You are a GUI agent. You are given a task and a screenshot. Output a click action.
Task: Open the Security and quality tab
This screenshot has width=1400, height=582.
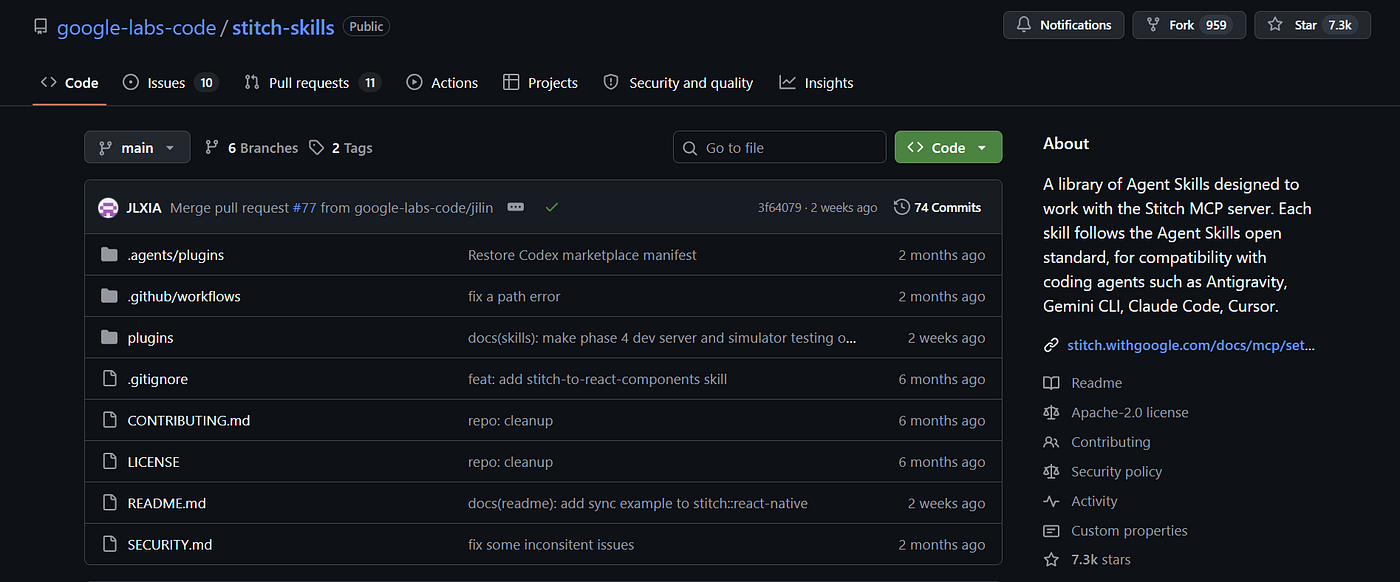(x=678, y=83)
